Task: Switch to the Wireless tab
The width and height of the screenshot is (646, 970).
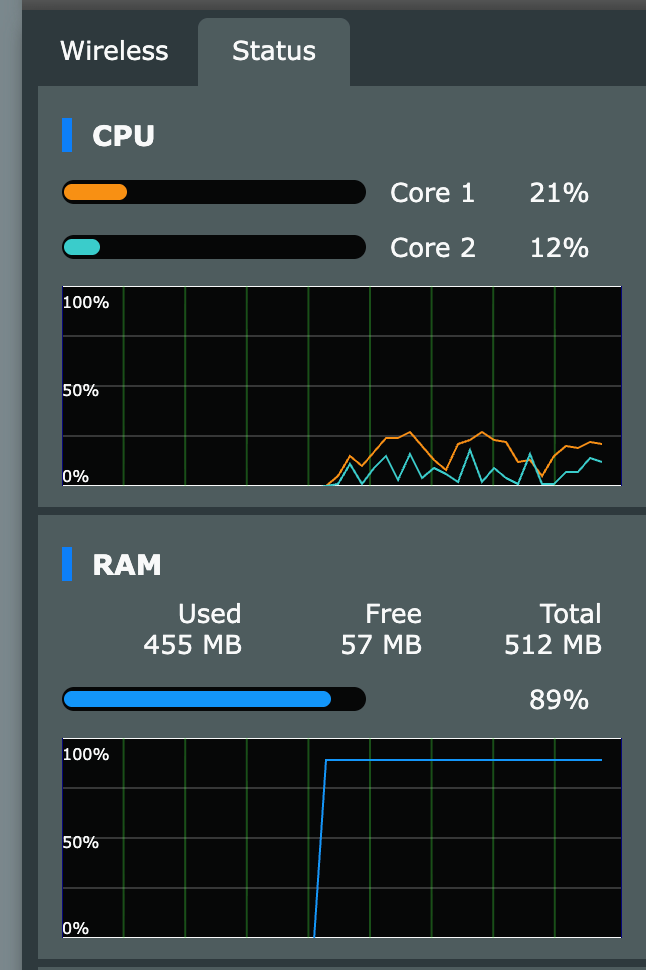Action: click(x=114, y=51)
